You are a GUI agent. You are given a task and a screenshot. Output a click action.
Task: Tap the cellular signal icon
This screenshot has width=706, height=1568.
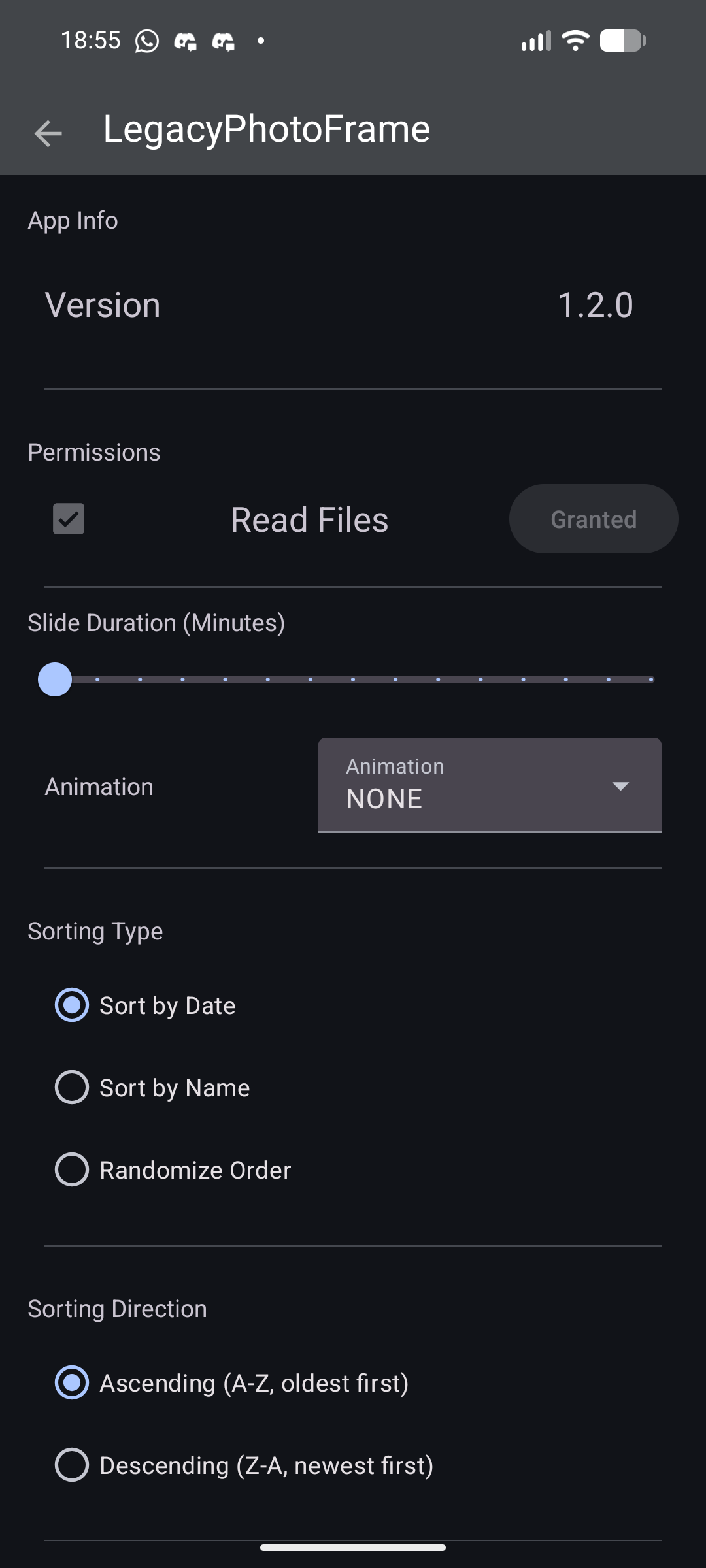536,41
